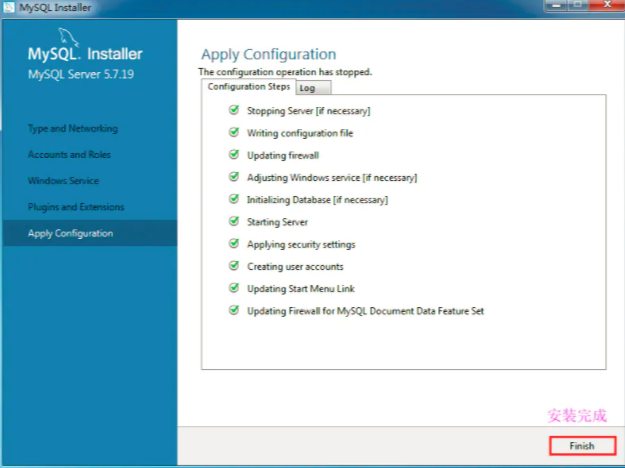Click the Finish button

[x=582, y=446]
